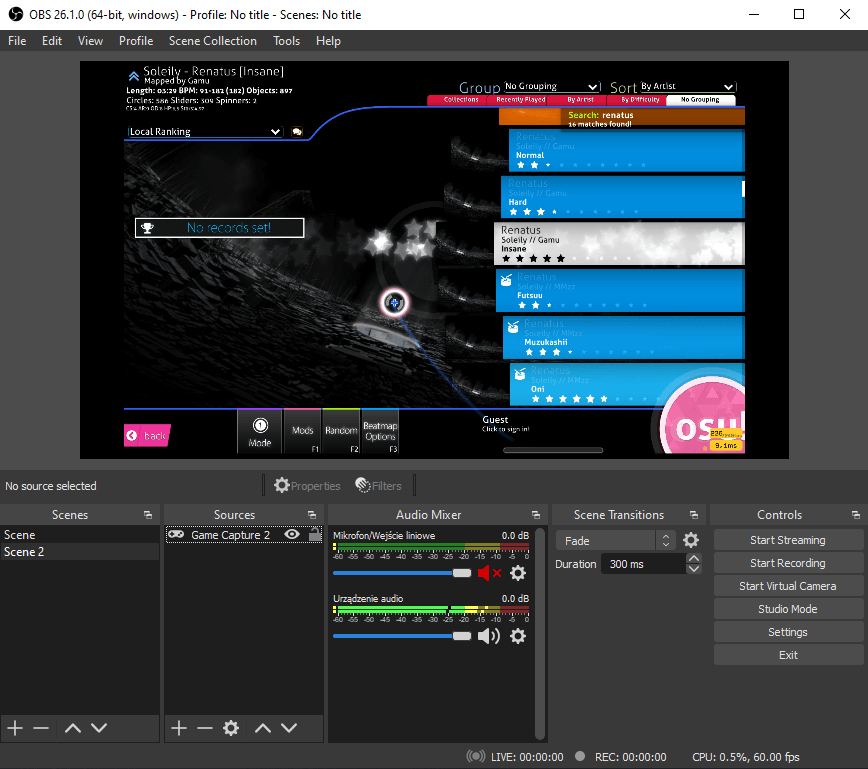868x769 pixels.
Task: Pop out the Audio Mixer dock
Action: [x=536, y=515]
